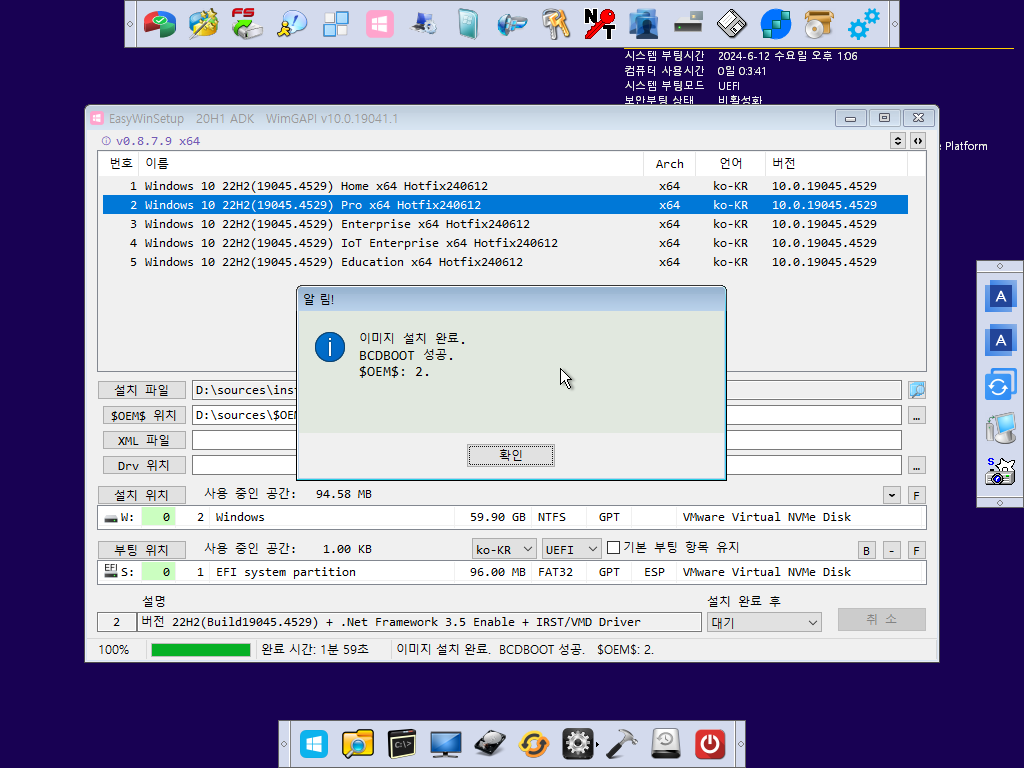Click the up-down stepper in header bar
1024x768 pixels.
(x=898, y=140)
